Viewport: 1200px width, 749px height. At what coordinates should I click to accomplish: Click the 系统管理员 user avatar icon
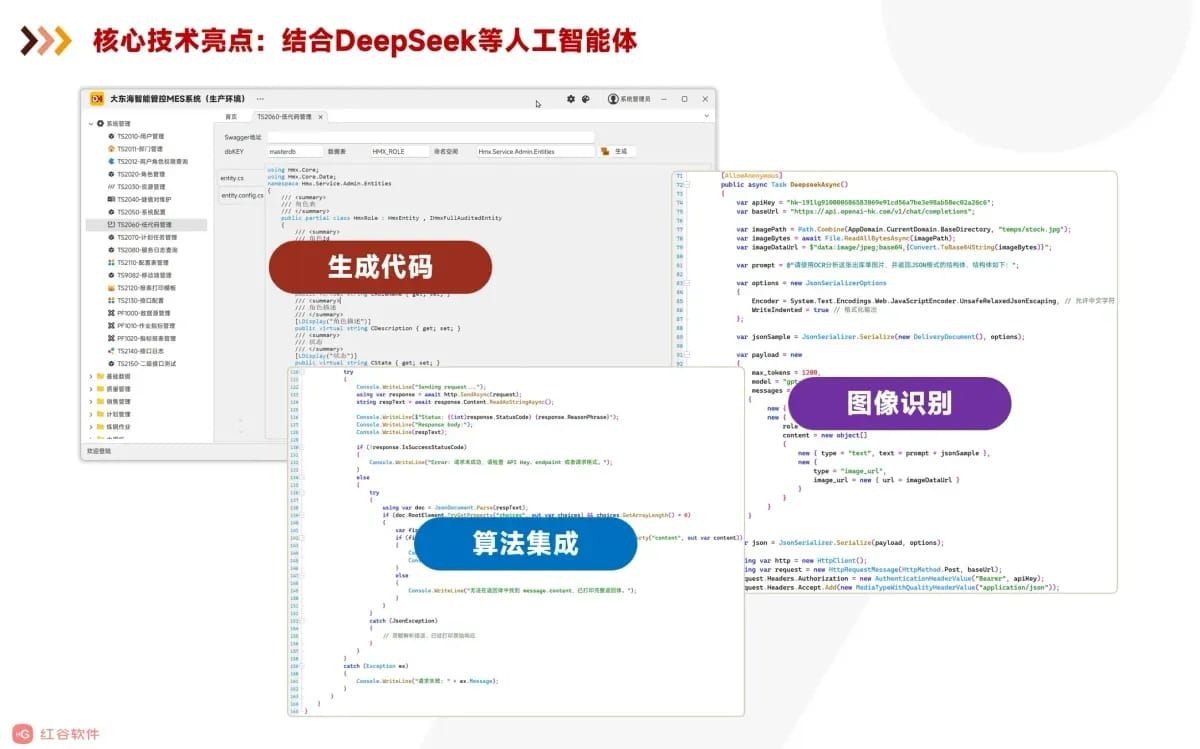pyautogui.click(x=613, y=99)
